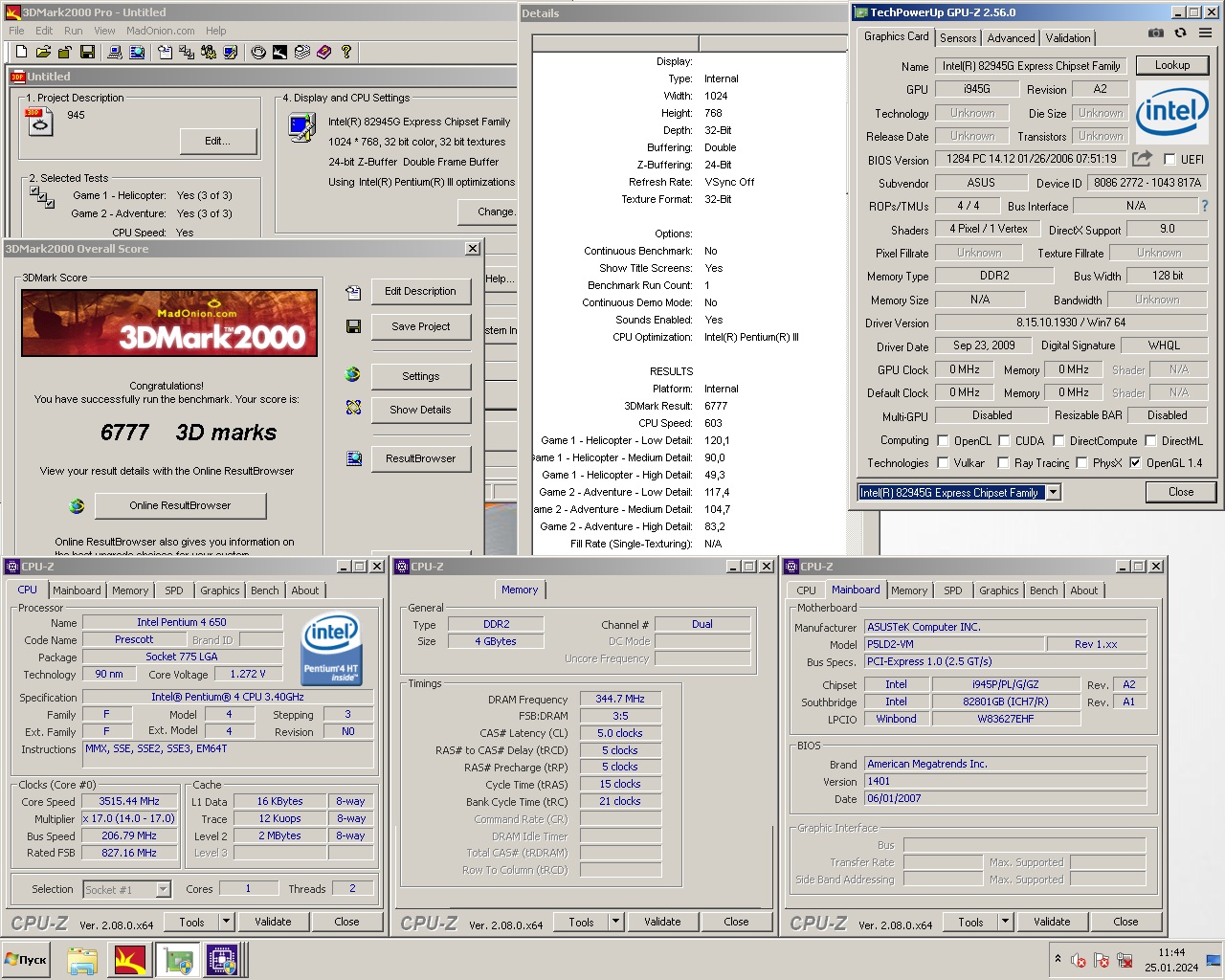Viewport: 1225px width, 980px height.
Task: Open the SPD tab in left CPU-Z window
Action: pyautogui.click(x=173, y=590)
